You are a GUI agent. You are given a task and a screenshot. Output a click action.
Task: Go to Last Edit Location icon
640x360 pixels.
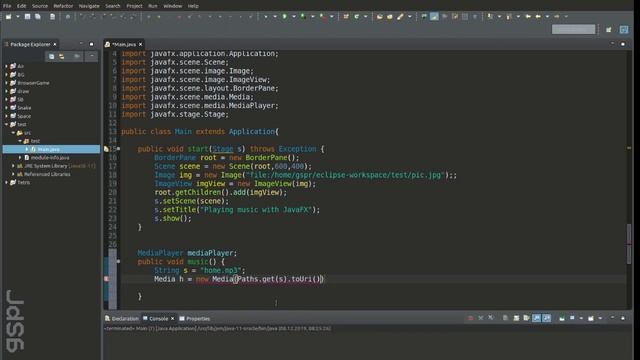pyautogui.click(x=528, y=16)
